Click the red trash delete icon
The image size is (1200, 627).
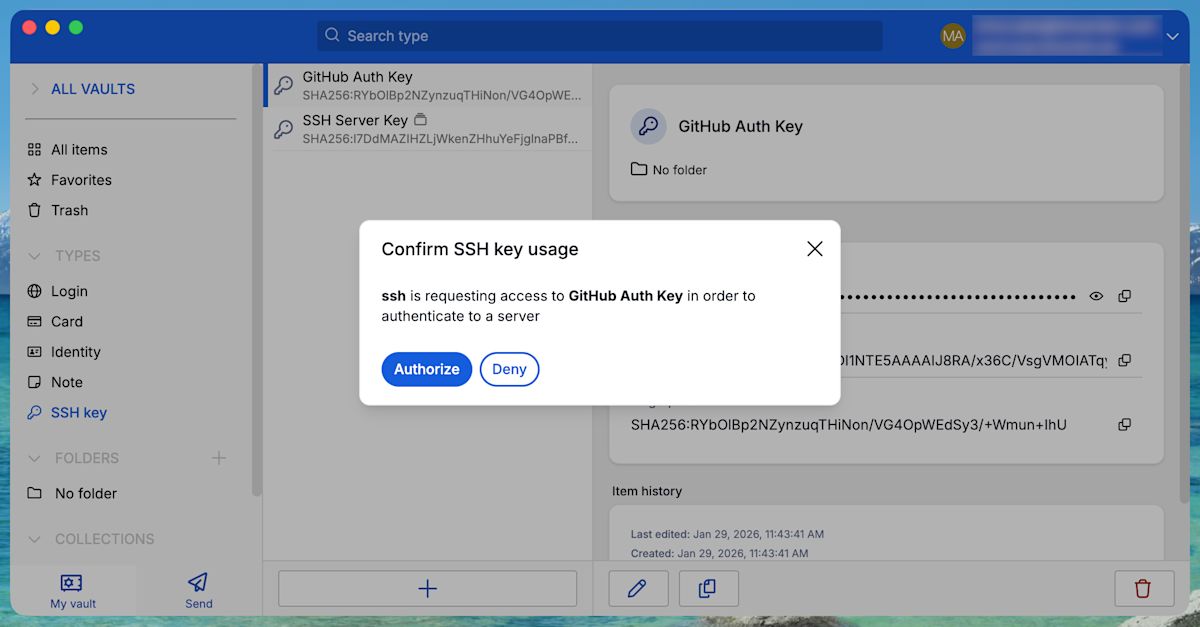1144,589
